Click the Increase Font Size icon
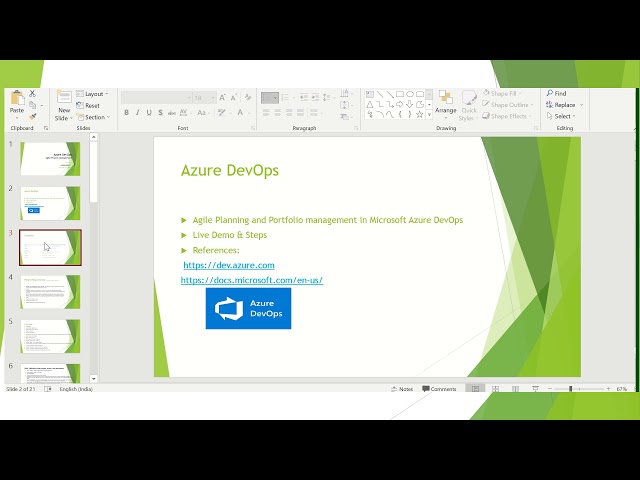The height and width of the screenshot is (480, 640). [x=222, y=98]
